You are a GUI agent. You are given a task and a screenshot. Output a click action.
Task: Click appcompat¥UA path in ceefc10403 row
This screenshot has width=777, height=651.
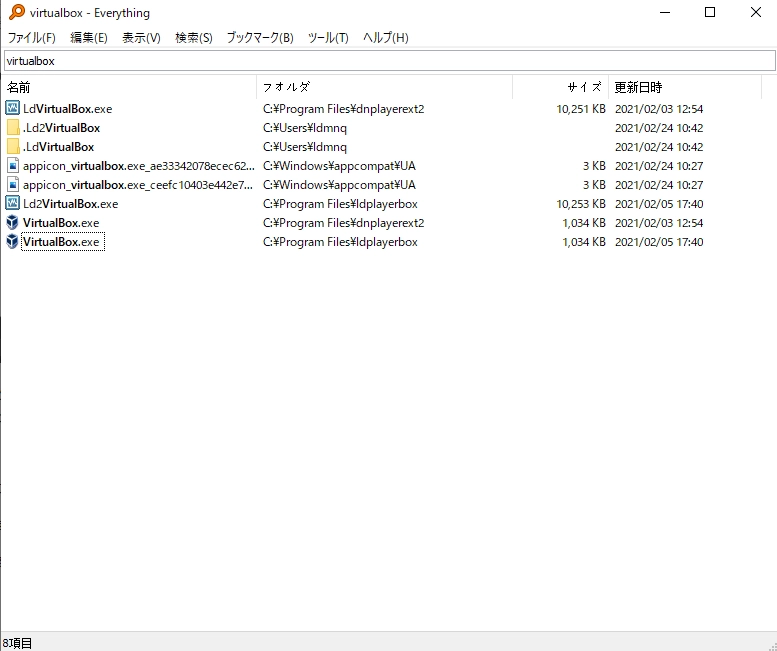click(x=339, y=184)
